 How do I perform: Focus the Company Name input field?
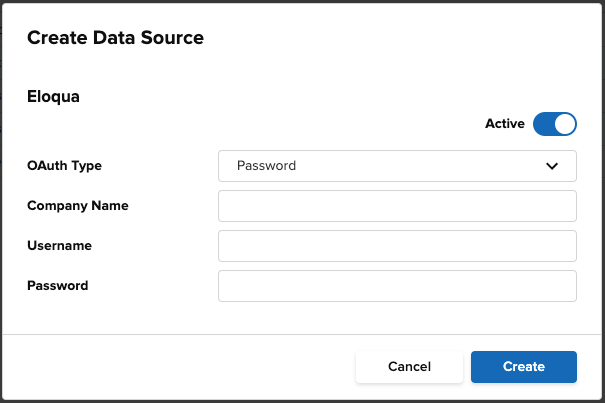(397, 206)
